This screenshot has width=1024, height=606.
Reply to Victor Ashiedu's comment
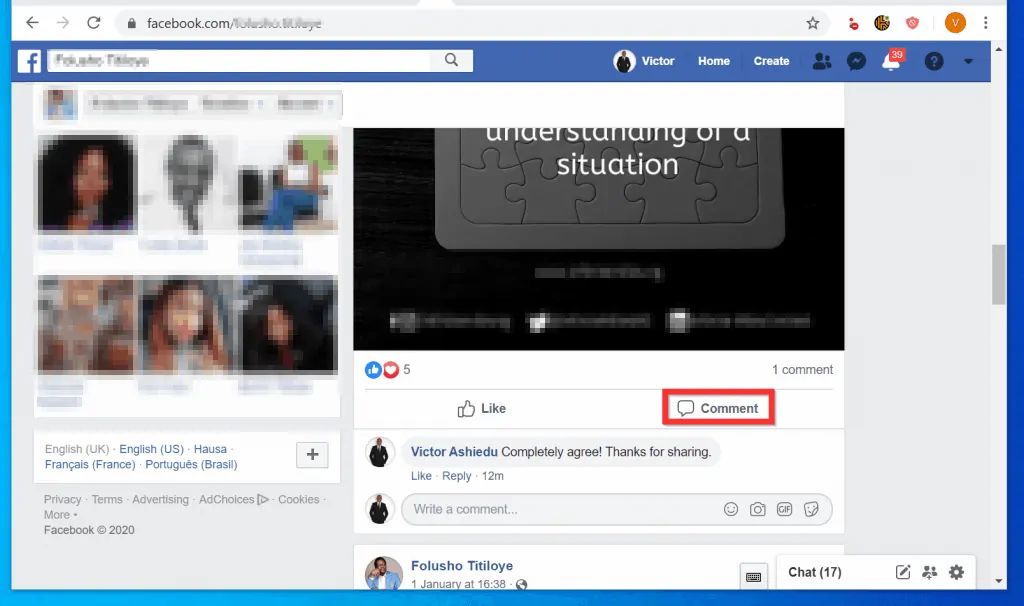[x=456, y=476]
